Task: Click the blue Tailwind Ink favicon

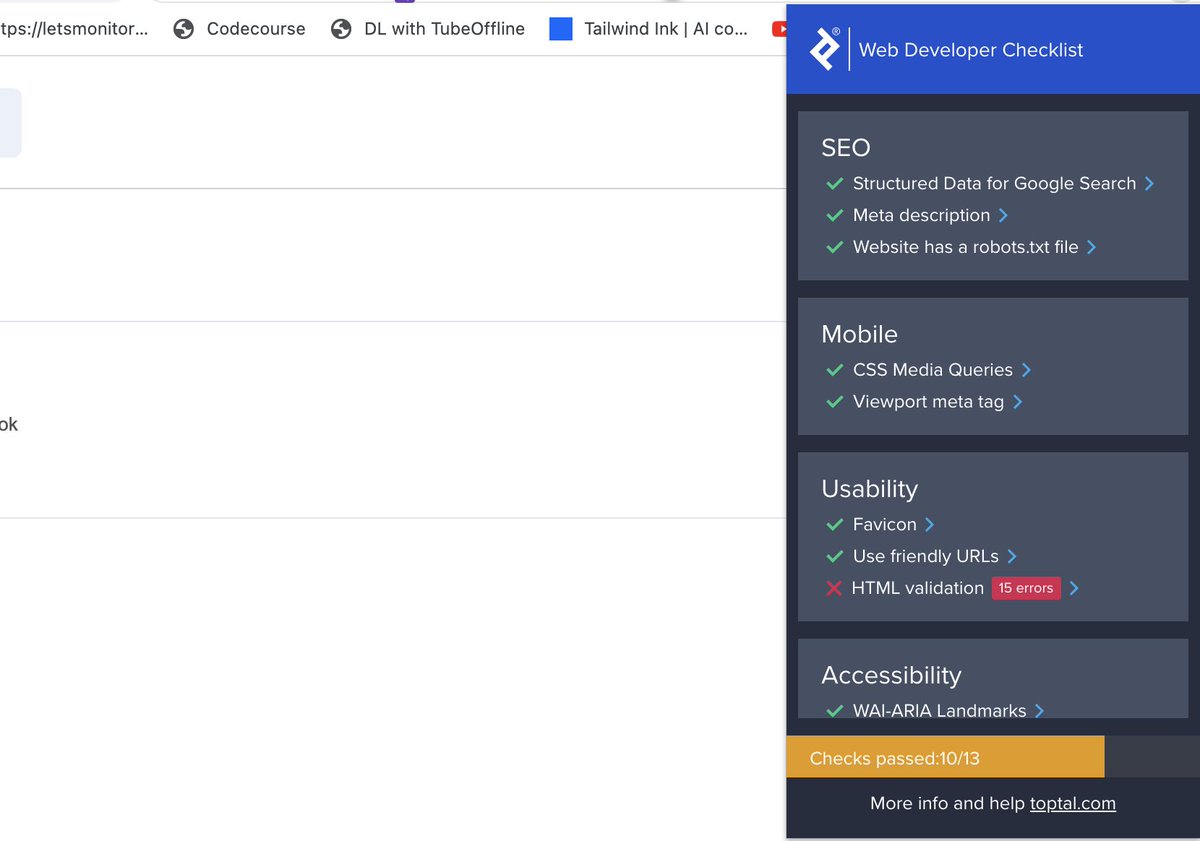Action: coord(560,28)
